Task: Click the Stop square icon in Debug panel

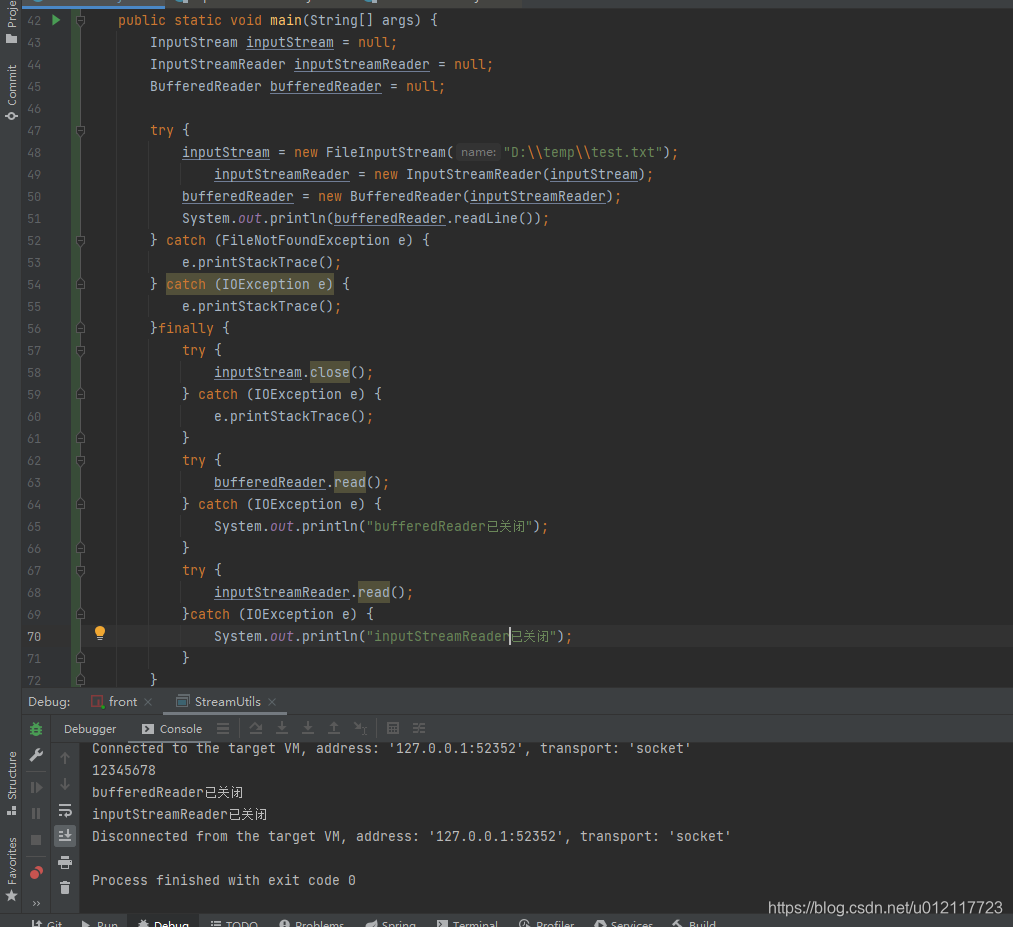Action: [x=36, y=840]
